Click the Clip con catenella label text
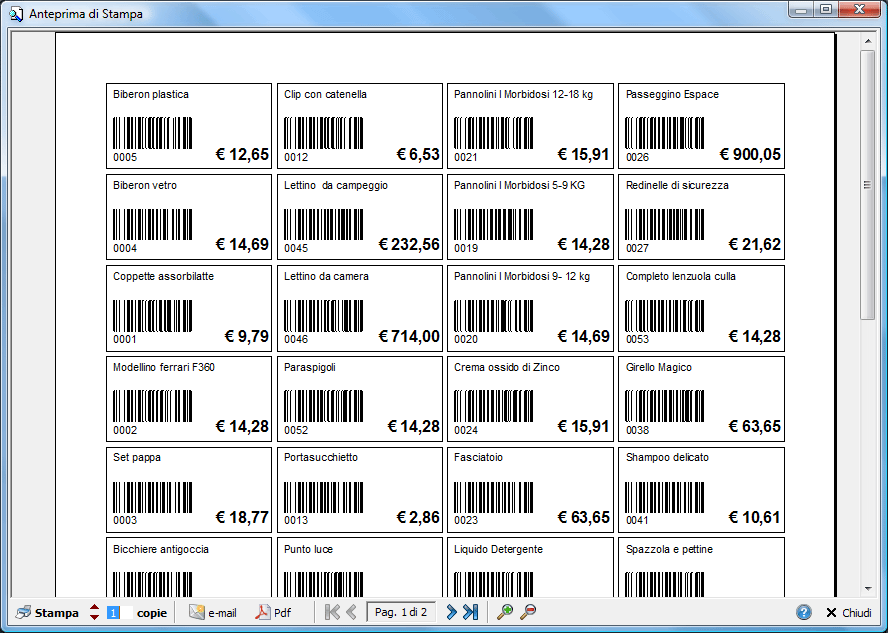Image resolution: width=888 pixels, height=633 pixels. pos(325,95)
